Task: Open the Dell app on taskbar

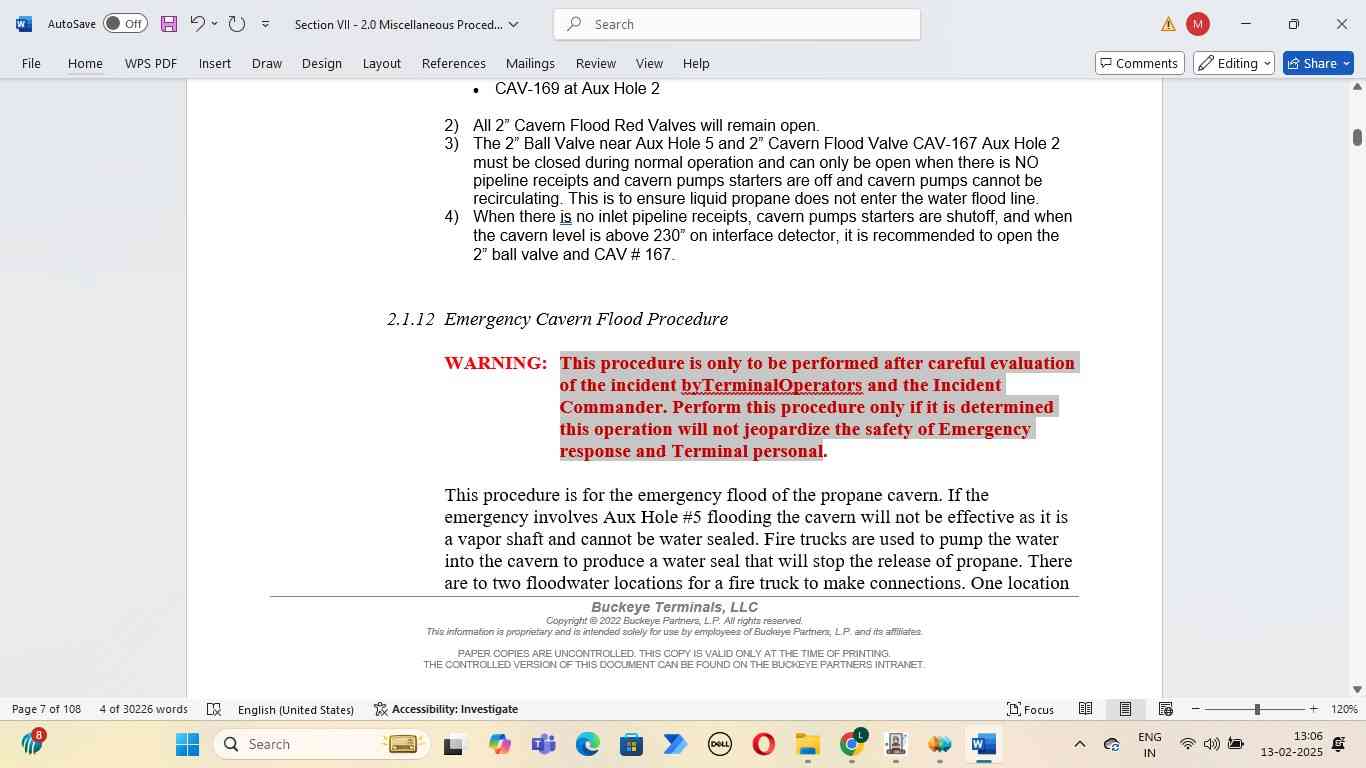Action: (719, 744)
